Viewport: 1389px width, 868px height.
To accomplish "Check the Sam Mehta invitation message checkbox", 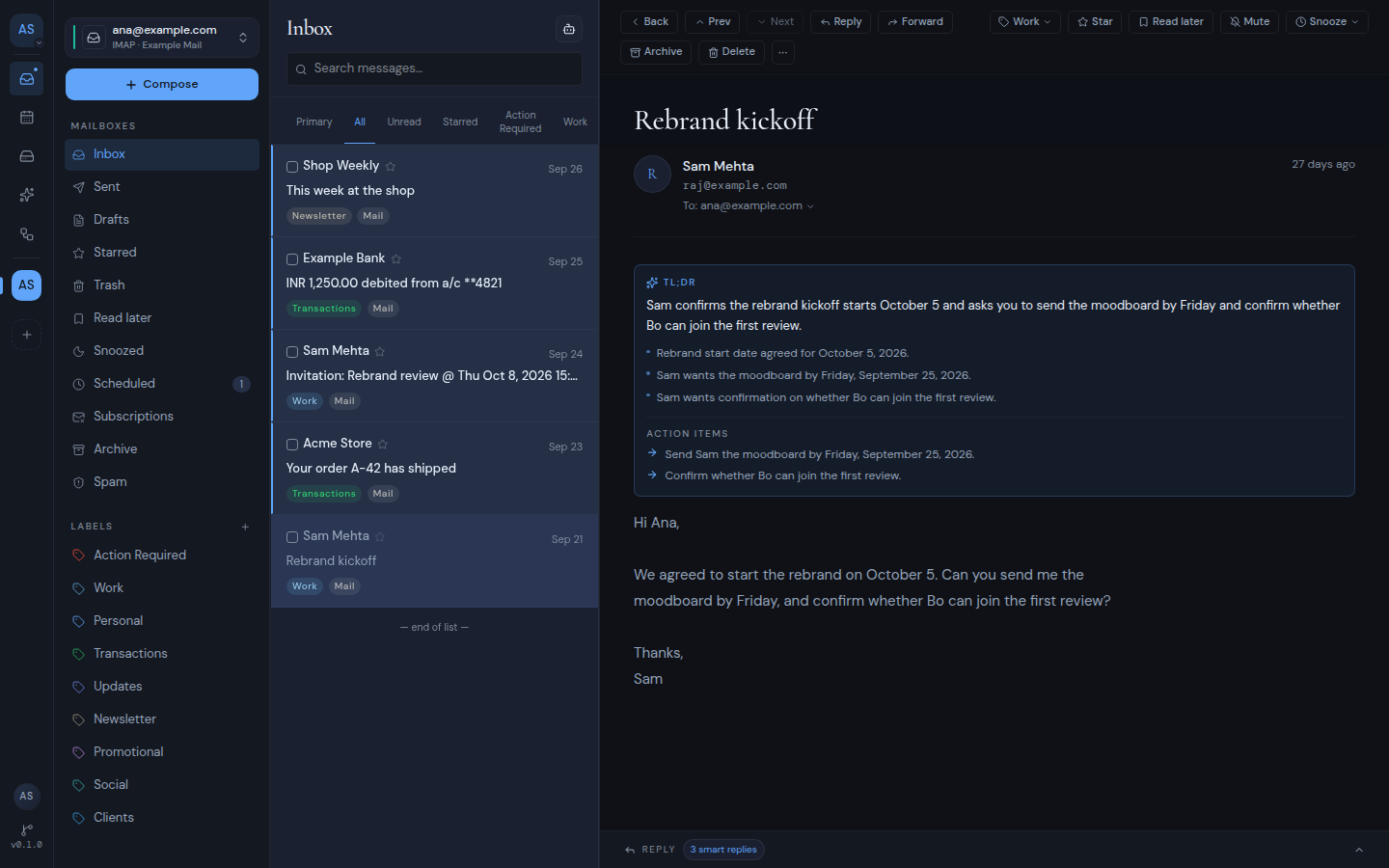I will tap(292, 352).
